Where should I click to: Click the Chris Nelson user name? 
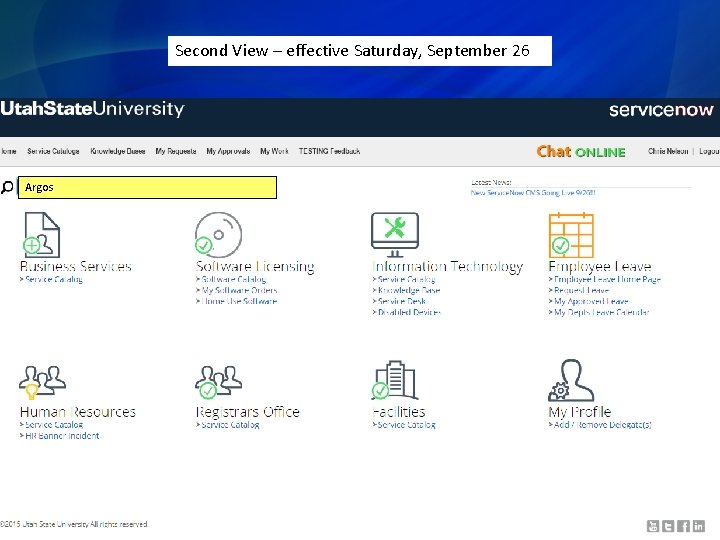[x=668, y=151]
